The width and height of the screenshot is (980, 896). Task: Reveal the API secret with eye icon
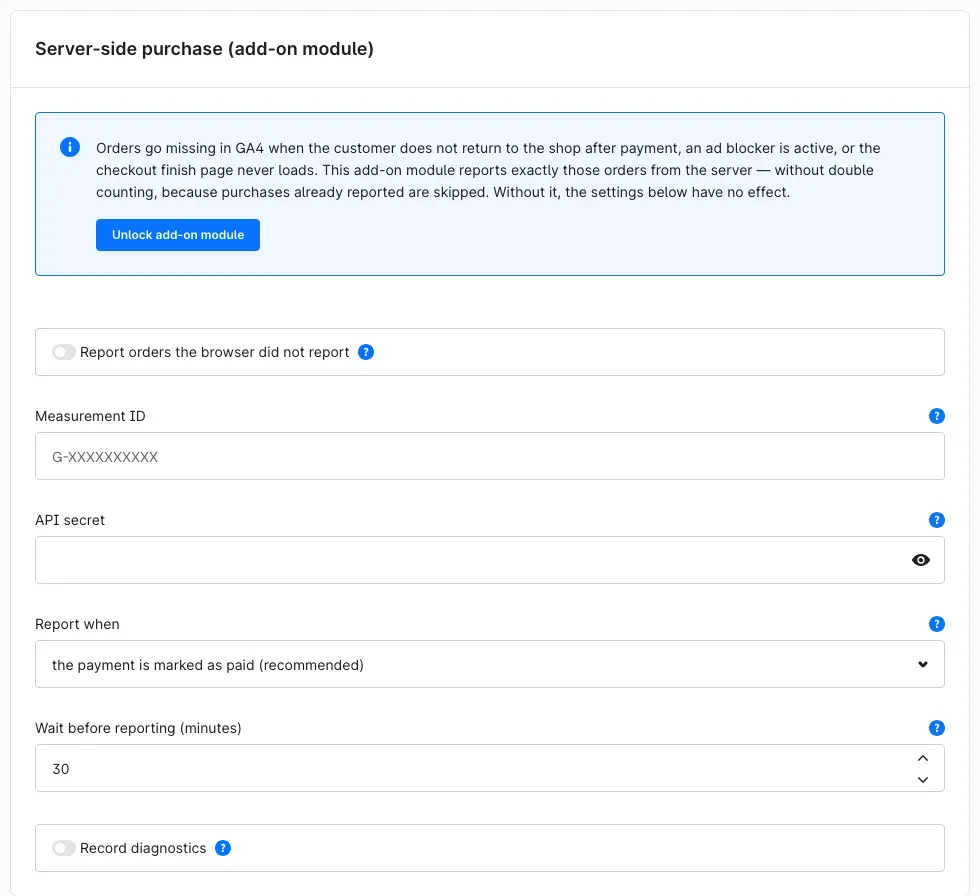pyautogui.click(x=920, y=560)
